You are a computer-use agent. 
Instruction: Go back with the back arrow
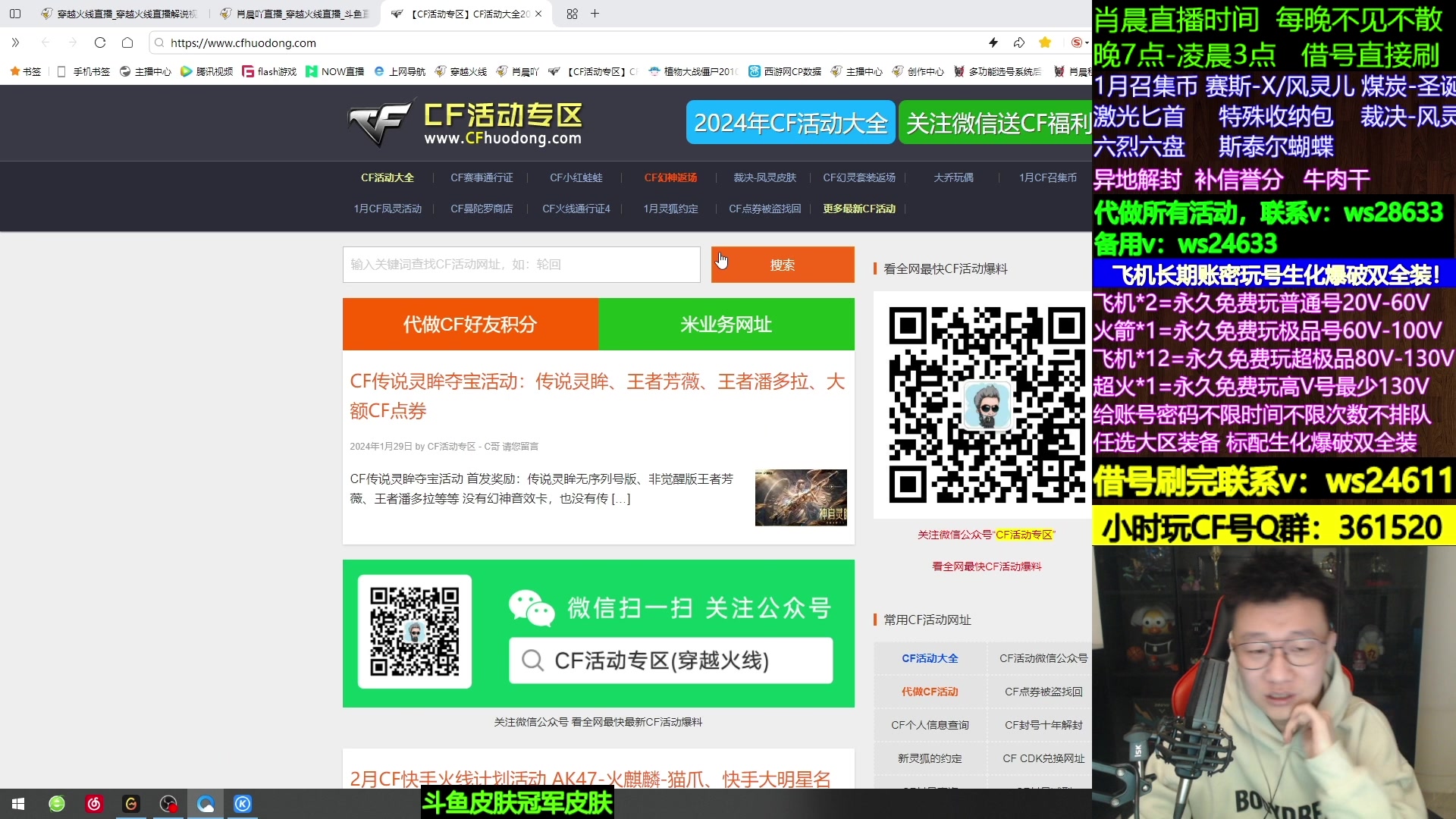(45, 42)
